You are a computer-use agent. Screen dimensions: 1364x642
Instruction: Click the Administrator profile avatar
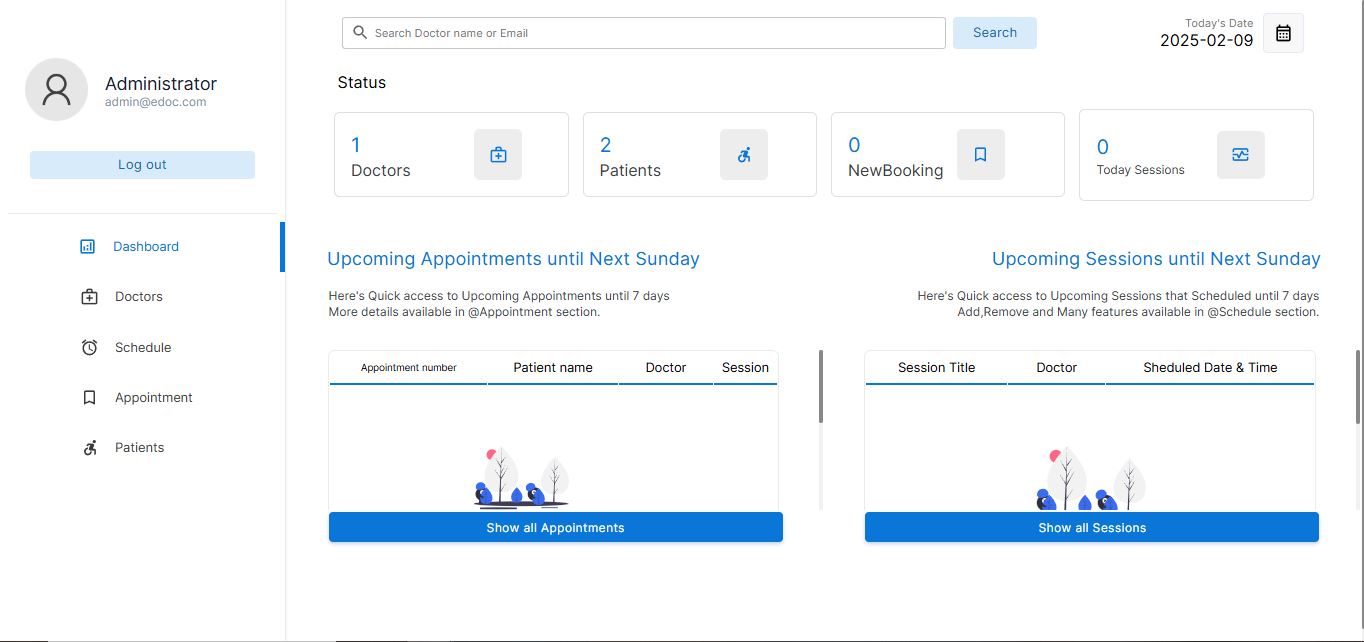(x=56, y=89)
